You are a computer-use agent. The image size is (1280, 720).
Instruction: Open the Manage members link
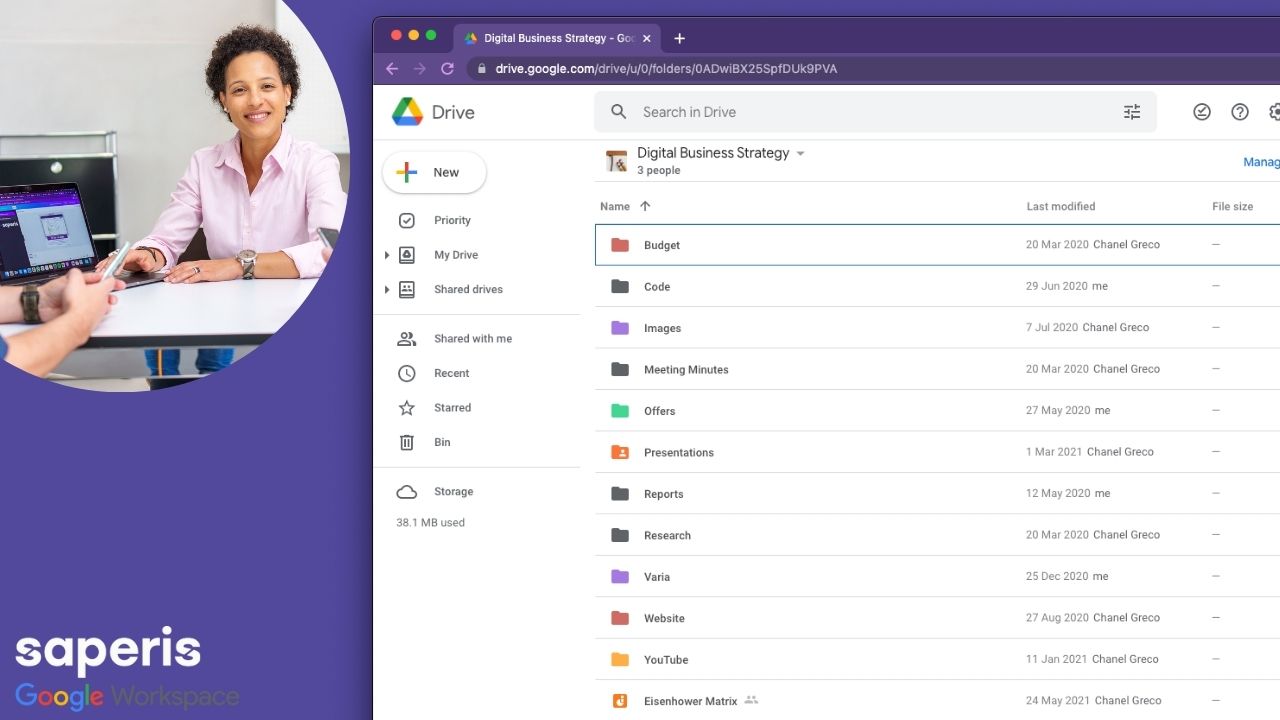(1261, 162)
